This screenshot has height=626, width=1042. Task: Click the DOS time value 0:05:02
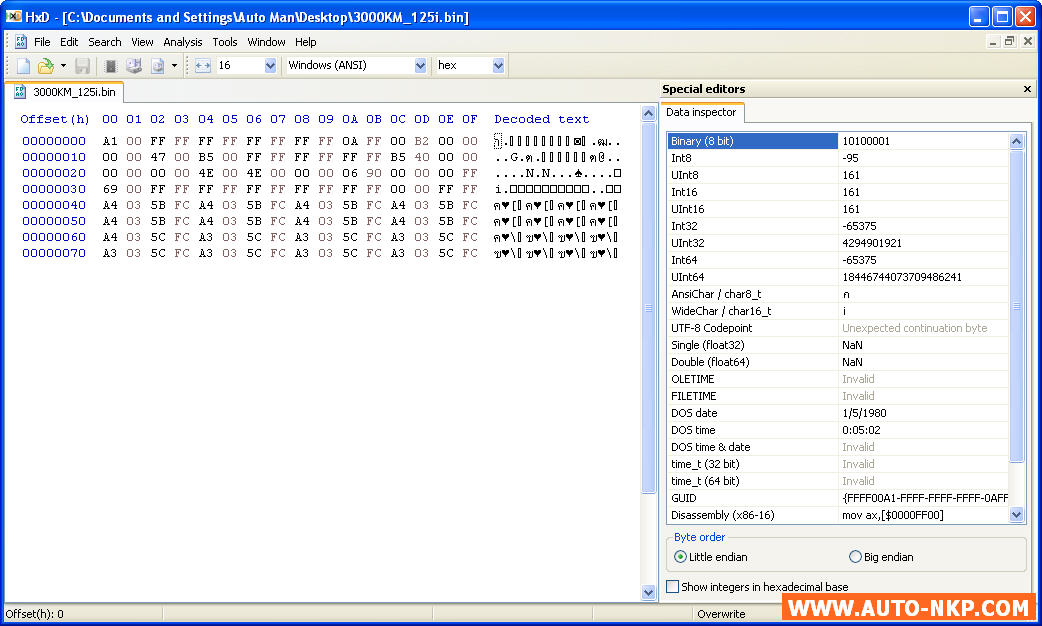pyautogui.click(x=861, y=430)
